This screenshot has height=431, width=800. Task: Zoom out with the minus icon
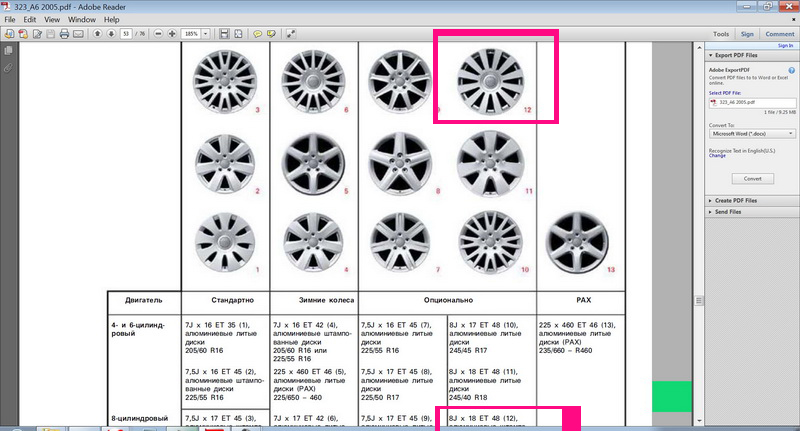point(158,34)
